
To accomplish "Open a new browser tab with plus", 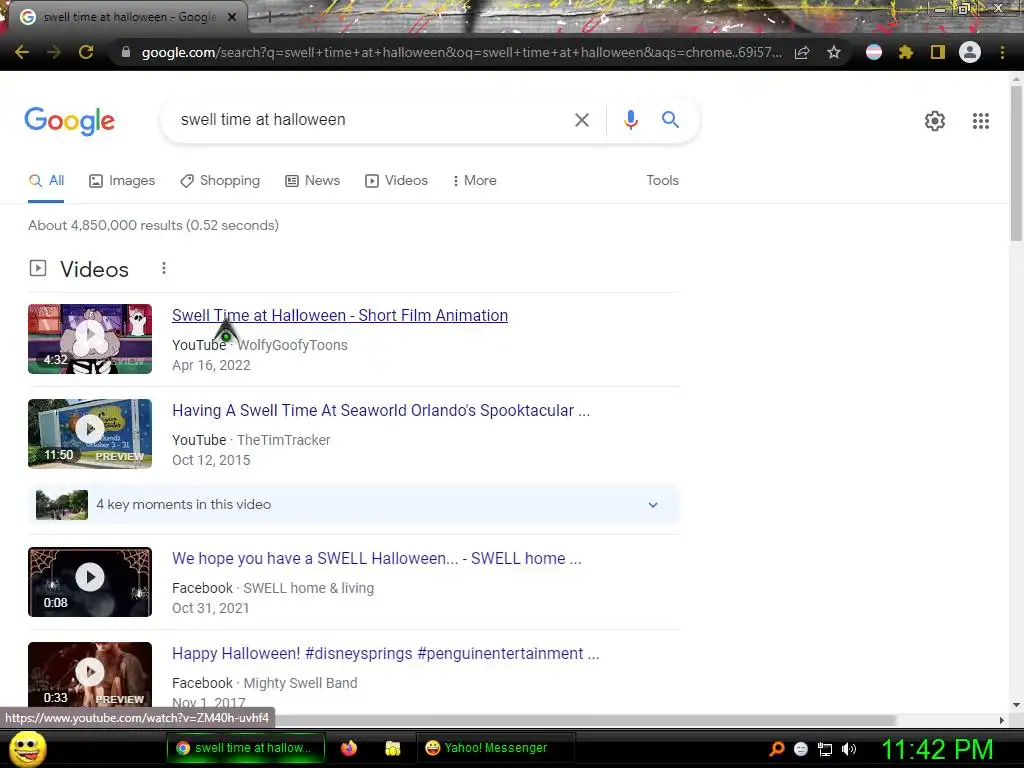I will point(269,18).
